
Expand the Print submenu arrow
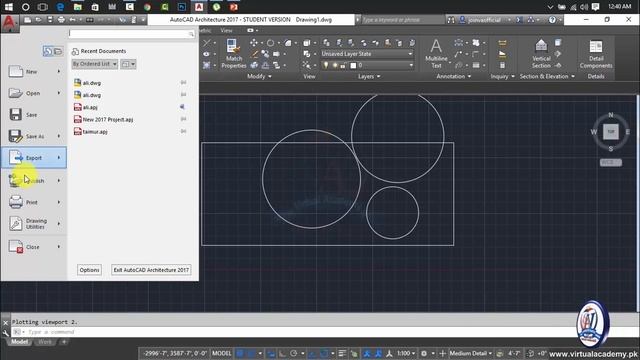pos(59,202)
